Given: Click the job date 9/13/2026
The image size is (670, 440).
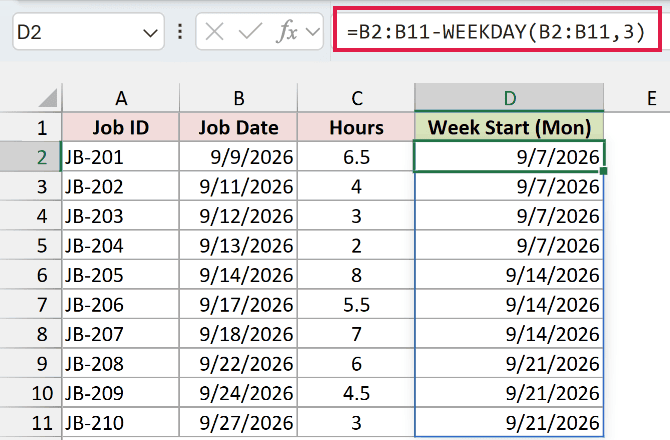Looking at the screenshot, I should [238, 245].
